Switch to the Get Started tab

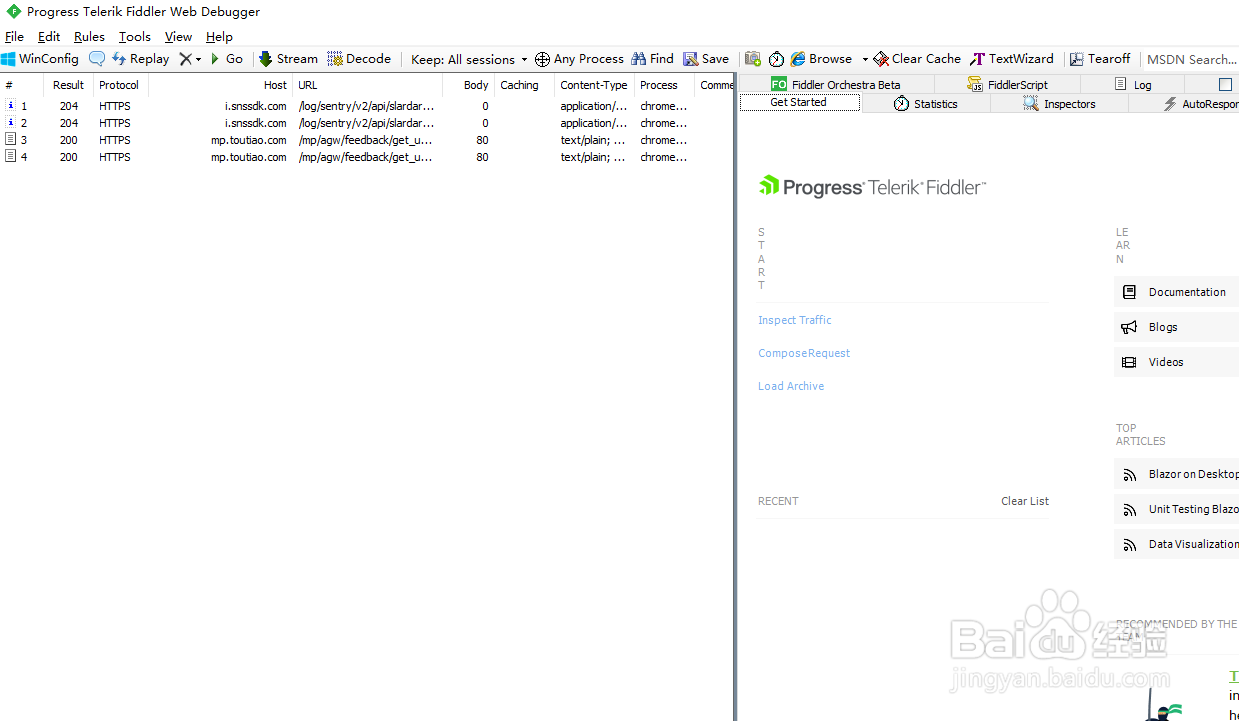(799, 103)
